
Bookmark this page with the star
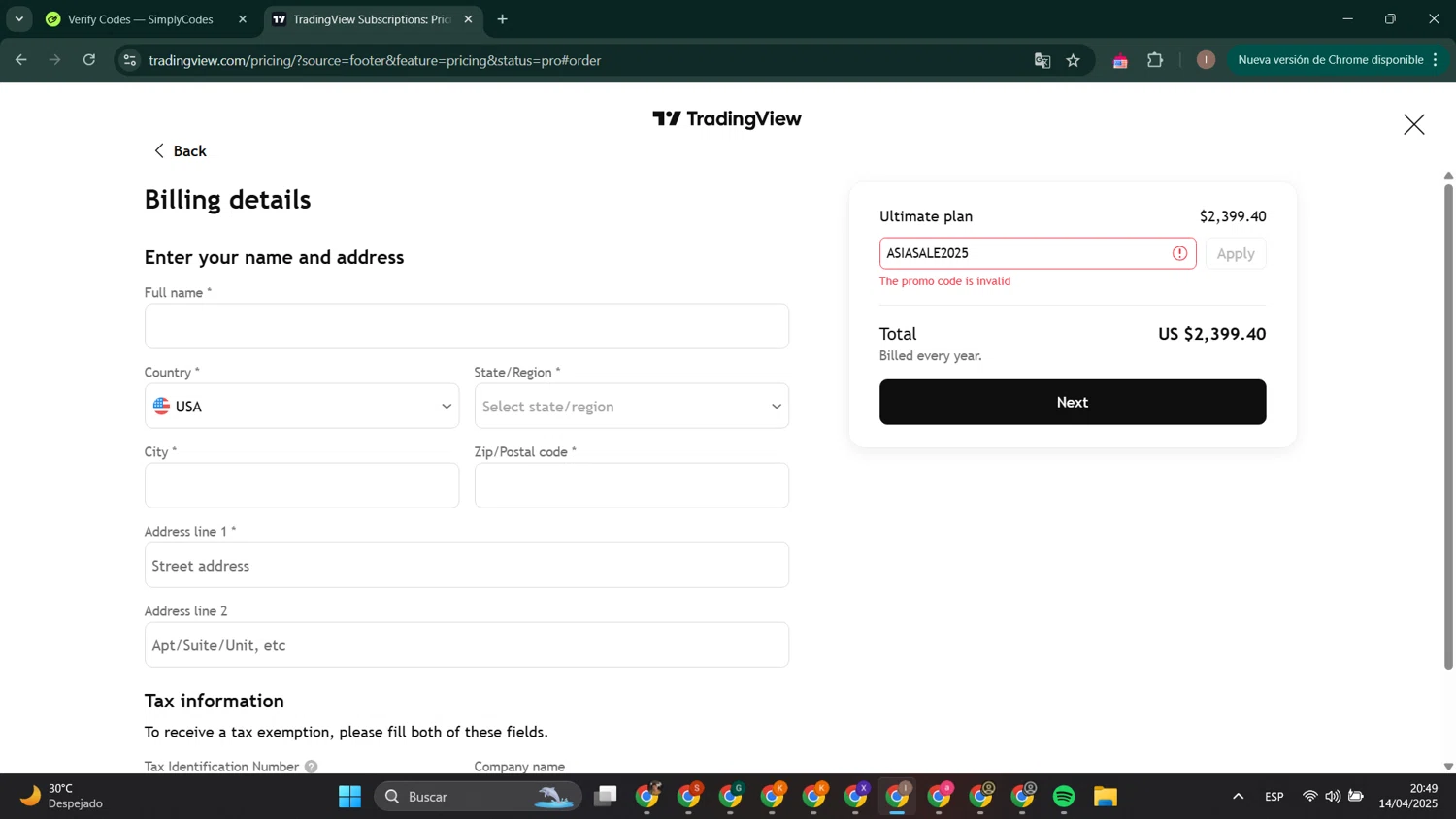[x=1073, y=60]
